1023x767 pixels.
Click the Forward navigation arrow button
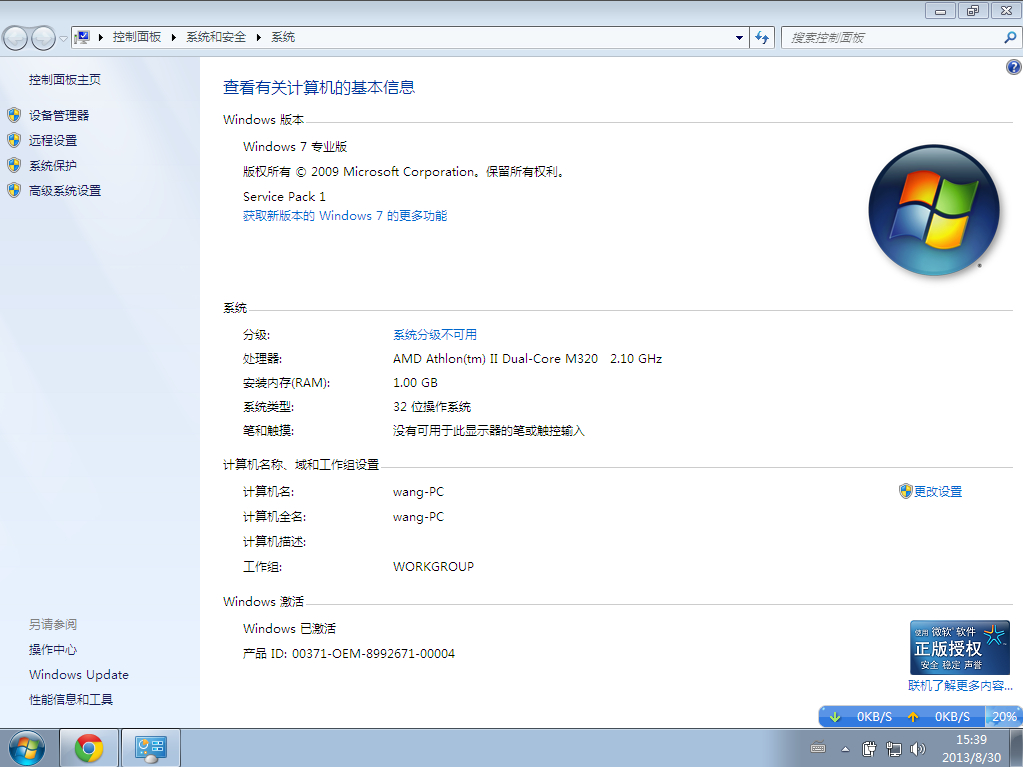[x=43, y=38]
